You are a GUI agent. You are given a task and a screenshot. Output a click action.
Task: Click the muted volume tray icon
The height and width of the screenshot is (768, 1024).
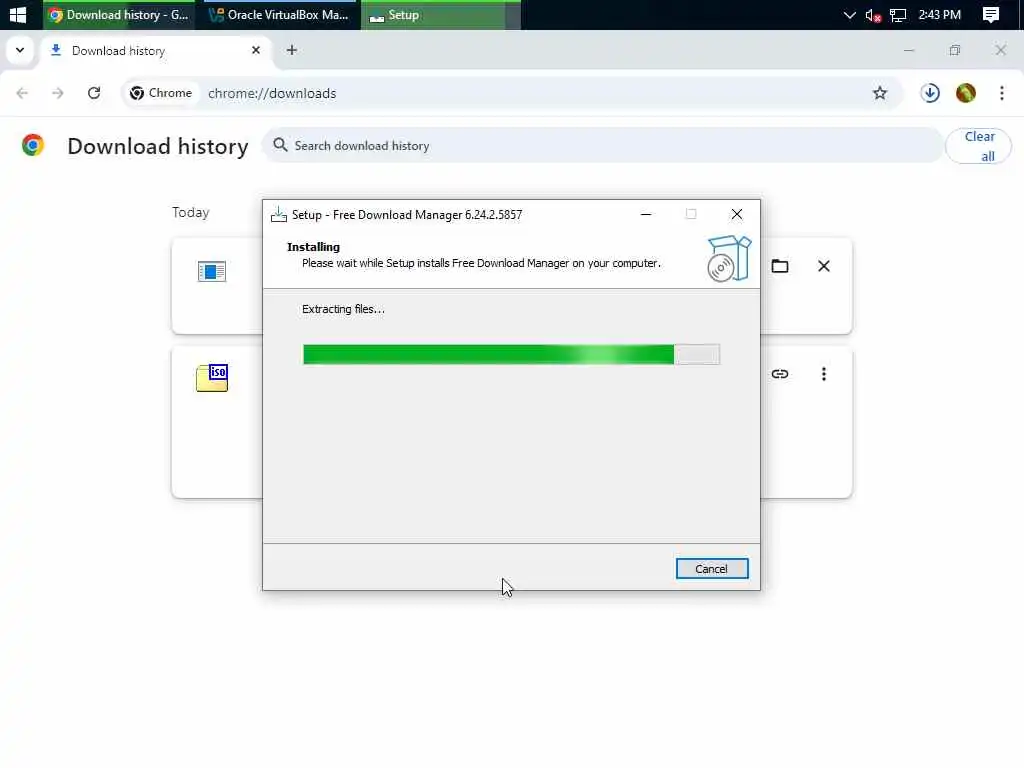point(872,15)
